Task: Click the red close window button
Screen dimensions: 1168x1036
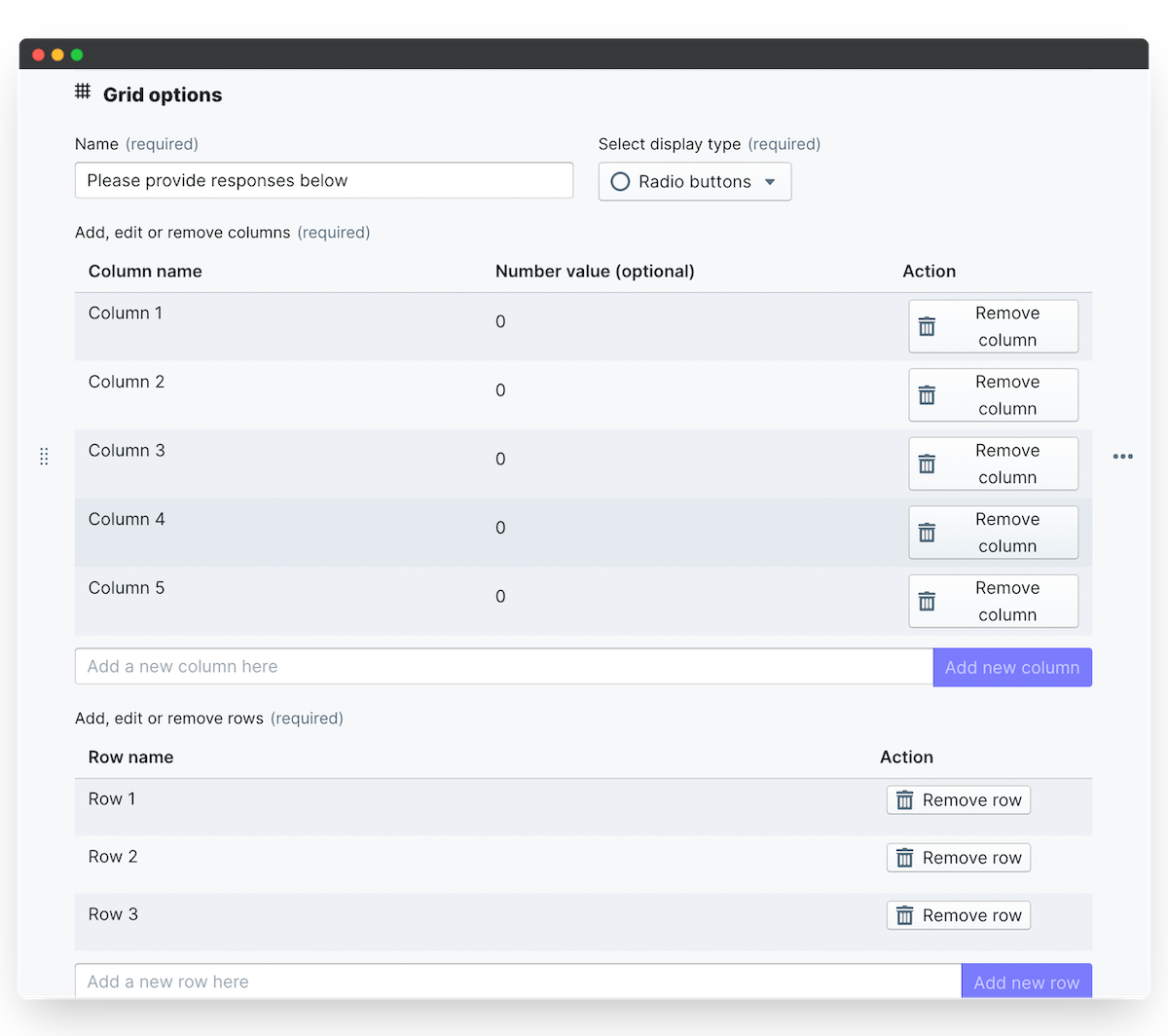Action: (x=38, y=55)
